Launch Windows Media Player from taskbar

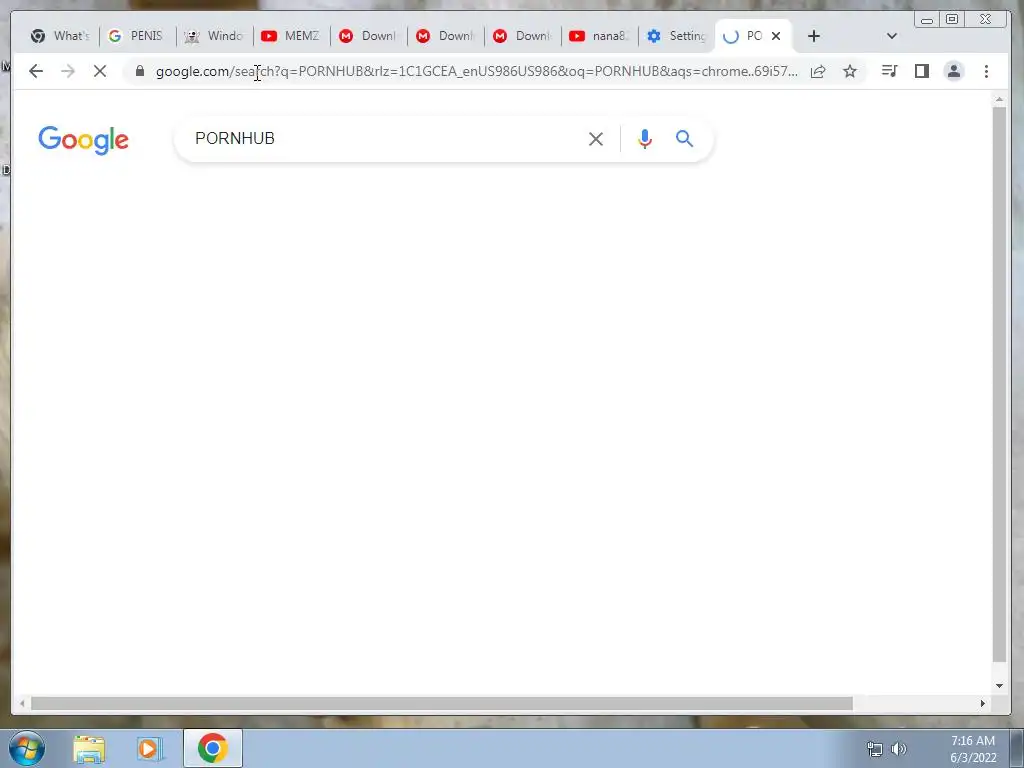click(x=150, y=749)
